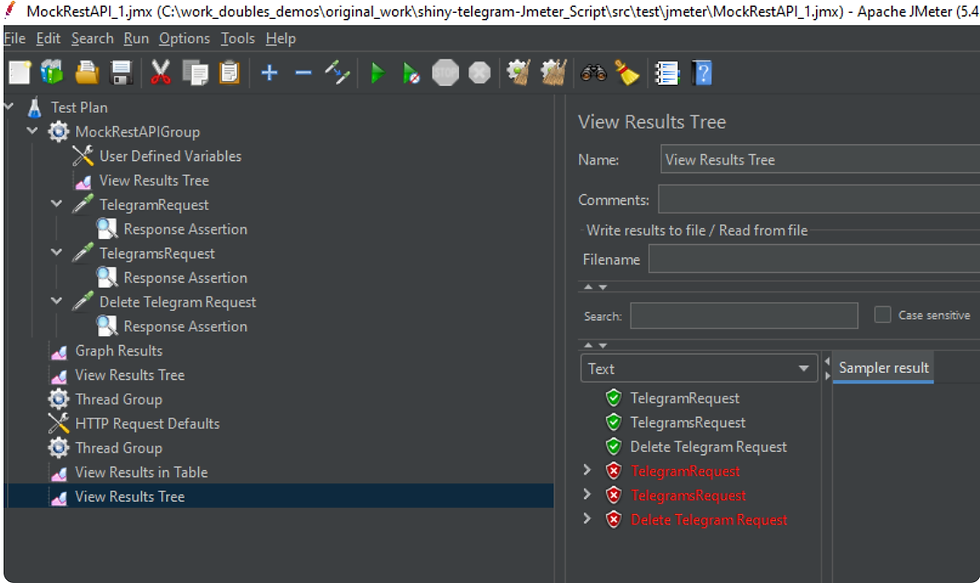Click the Paste clipboard icon

coord(229,73)
